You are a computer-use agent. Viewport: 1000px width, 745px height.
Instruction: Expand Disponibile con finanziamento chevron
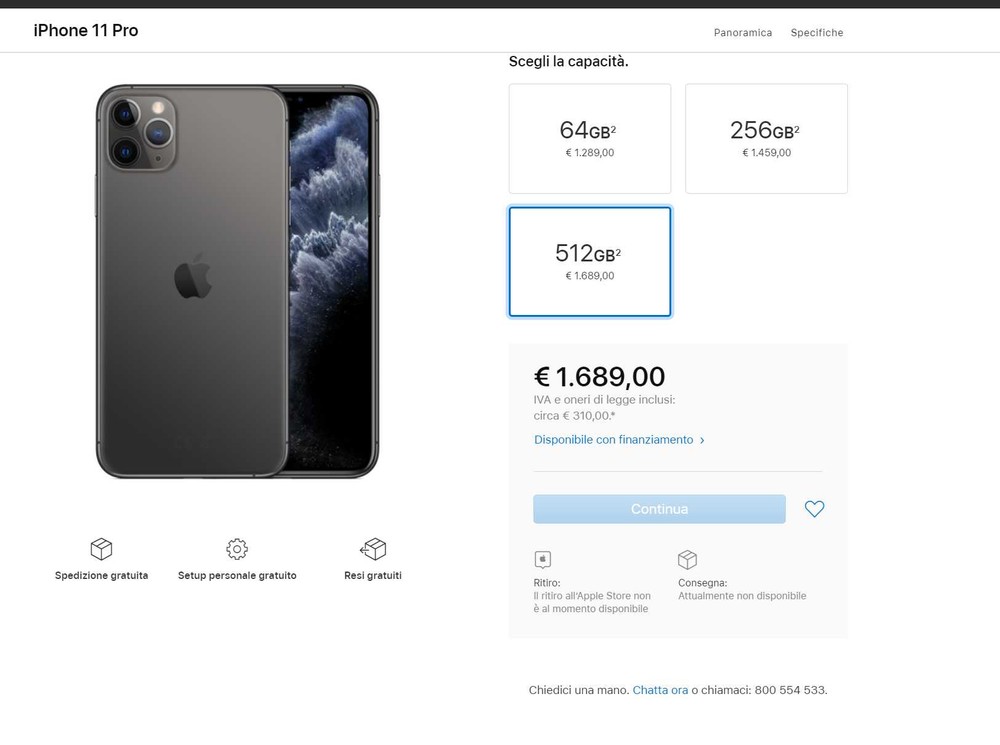pos(702,440)
